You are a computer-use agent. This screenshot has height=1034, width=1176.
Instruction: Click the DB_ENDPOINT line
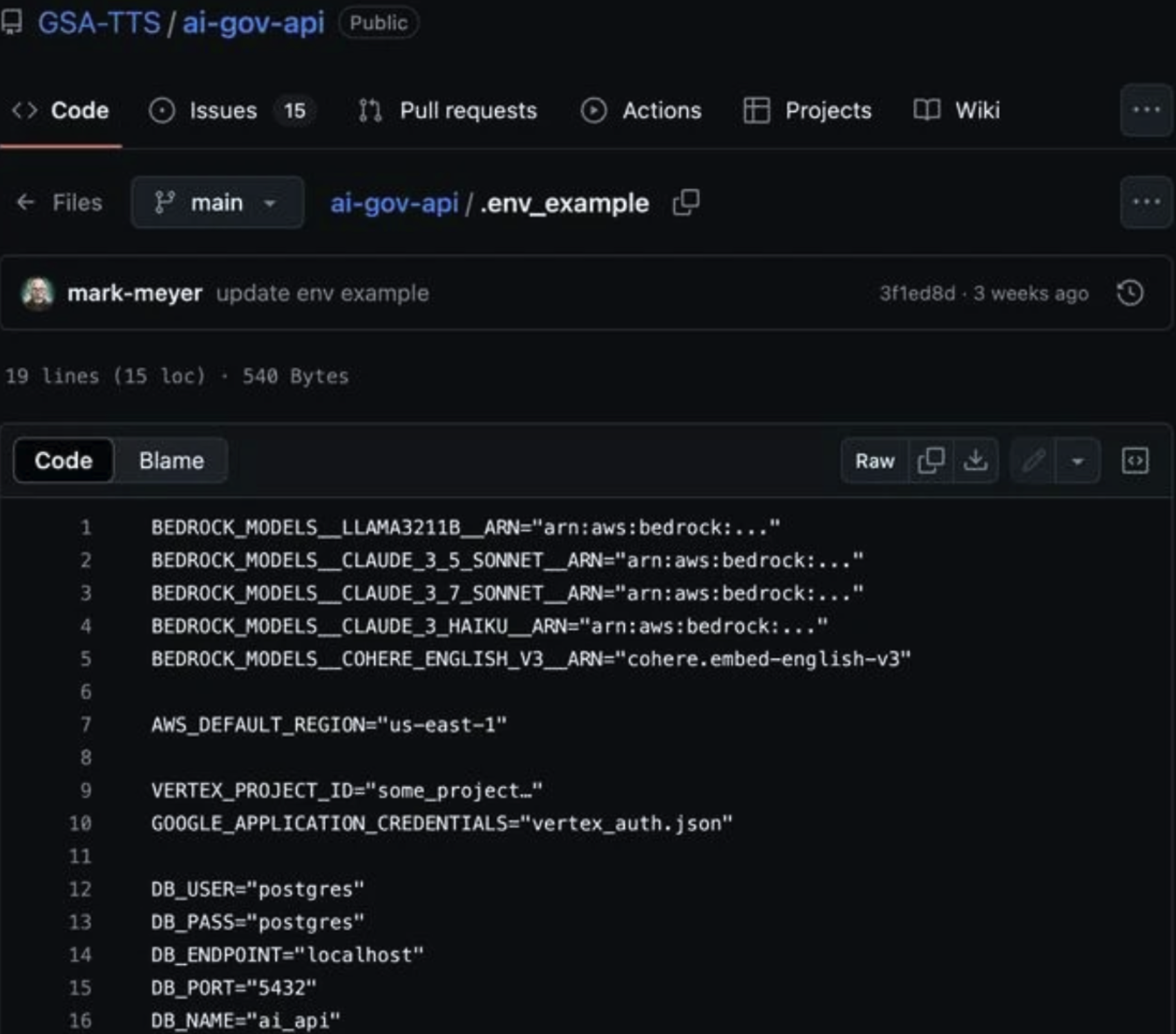(x=287, y=955)
